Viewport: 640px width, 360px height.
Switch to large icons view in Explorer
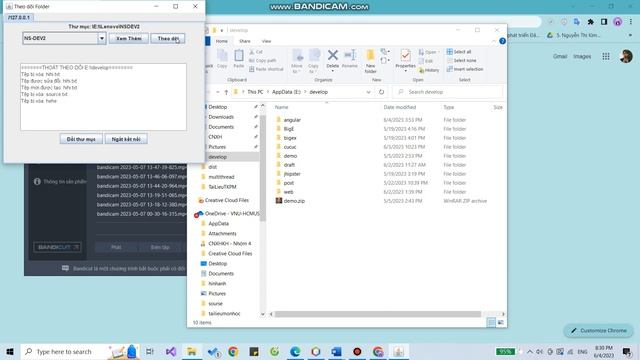(x=501, y=322)
